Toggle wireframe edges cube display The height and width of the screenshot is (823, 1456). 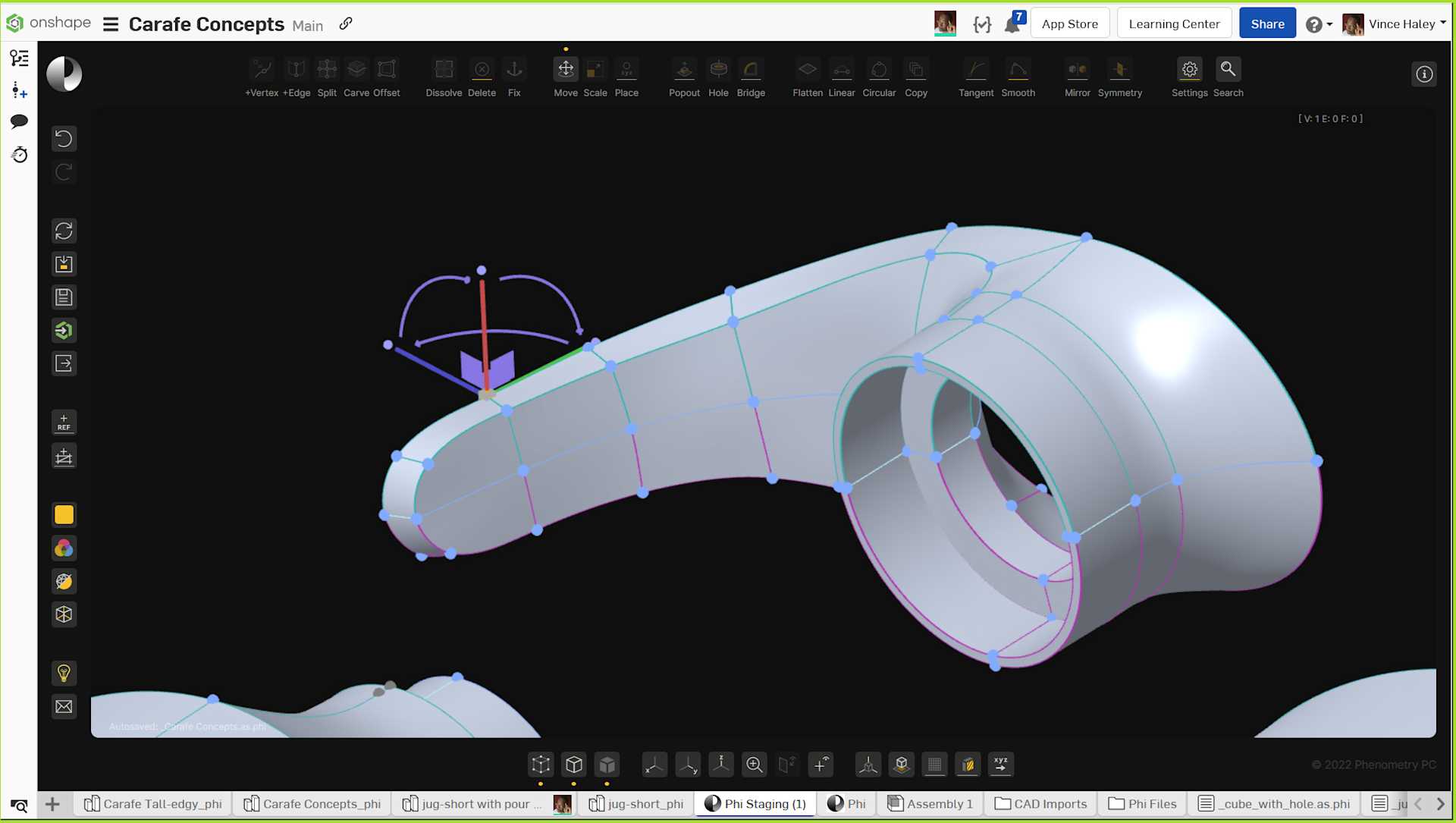pyautogui.click(x=574, y=765)
